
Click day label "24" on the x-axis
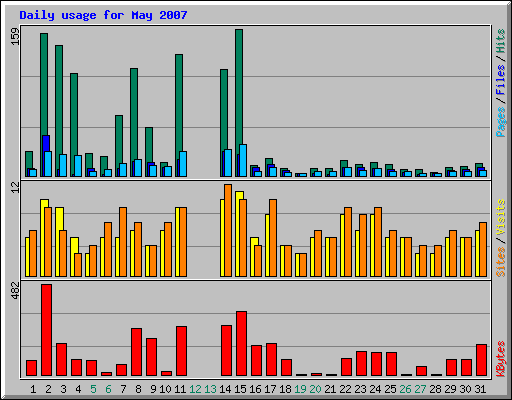pos(375,389)
